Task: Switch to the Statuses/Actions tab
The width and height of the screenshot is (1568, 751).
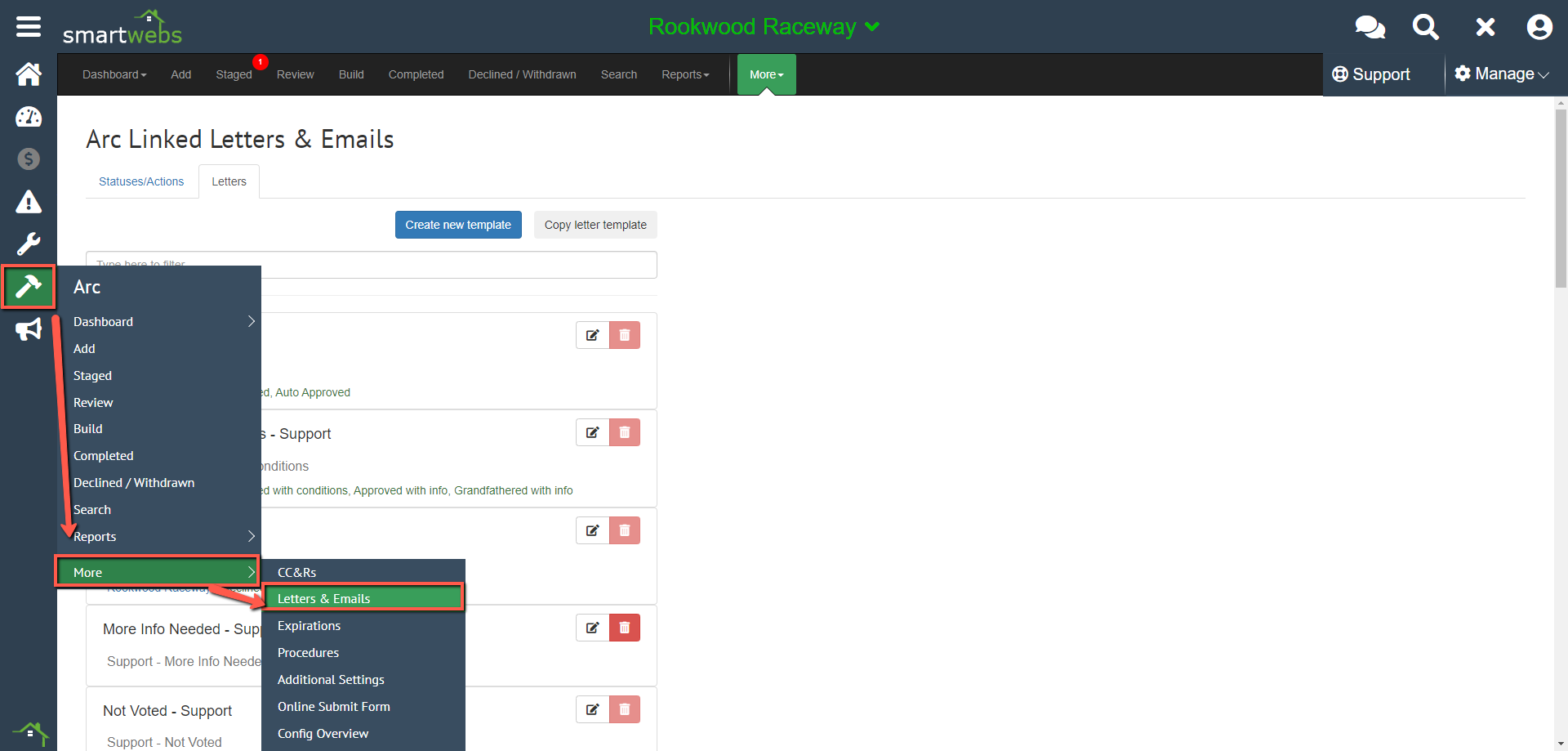Action: pos(141,181)
